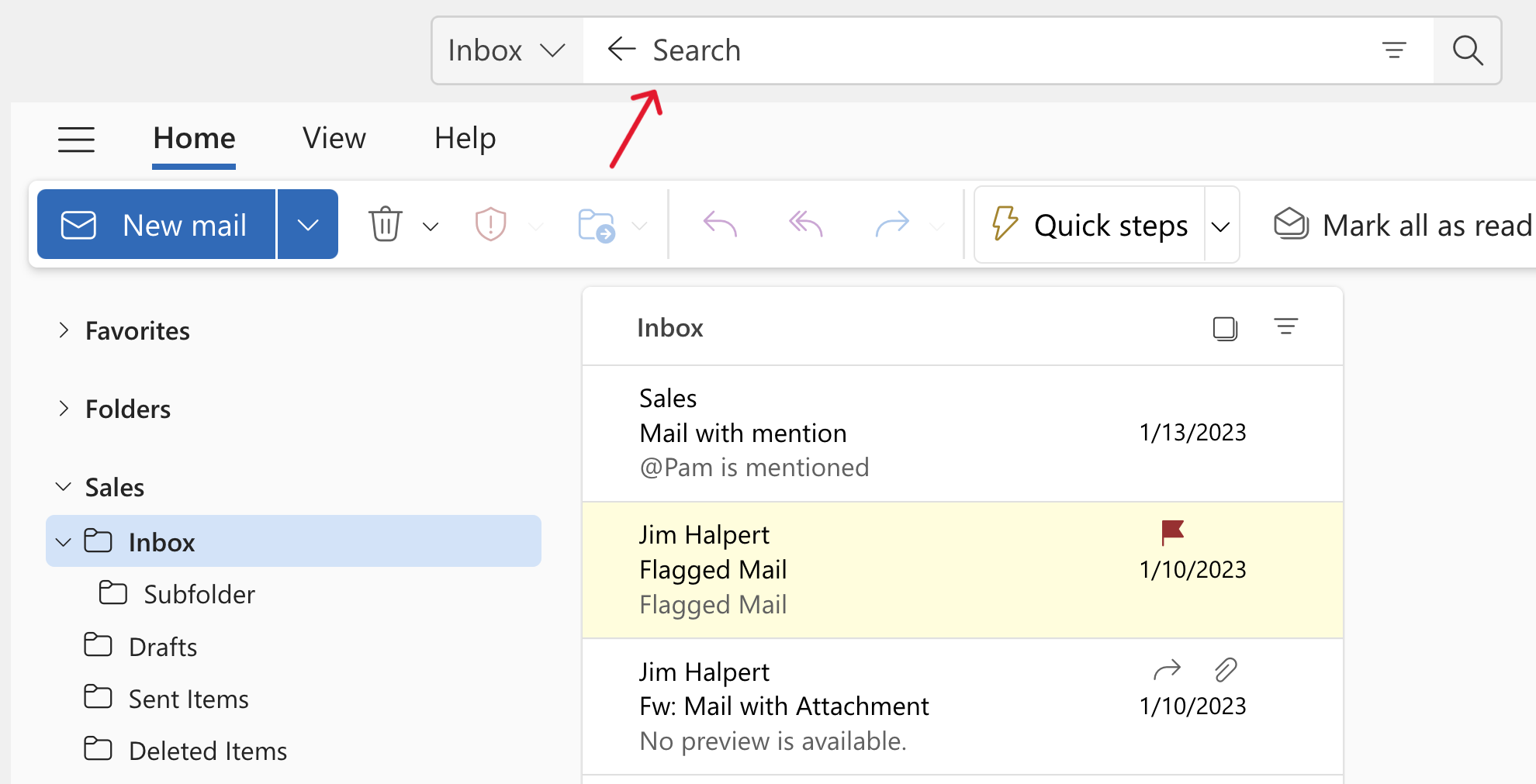Click Mark all as read
The image size is (1536, 784).
(x=1403, y=225)
